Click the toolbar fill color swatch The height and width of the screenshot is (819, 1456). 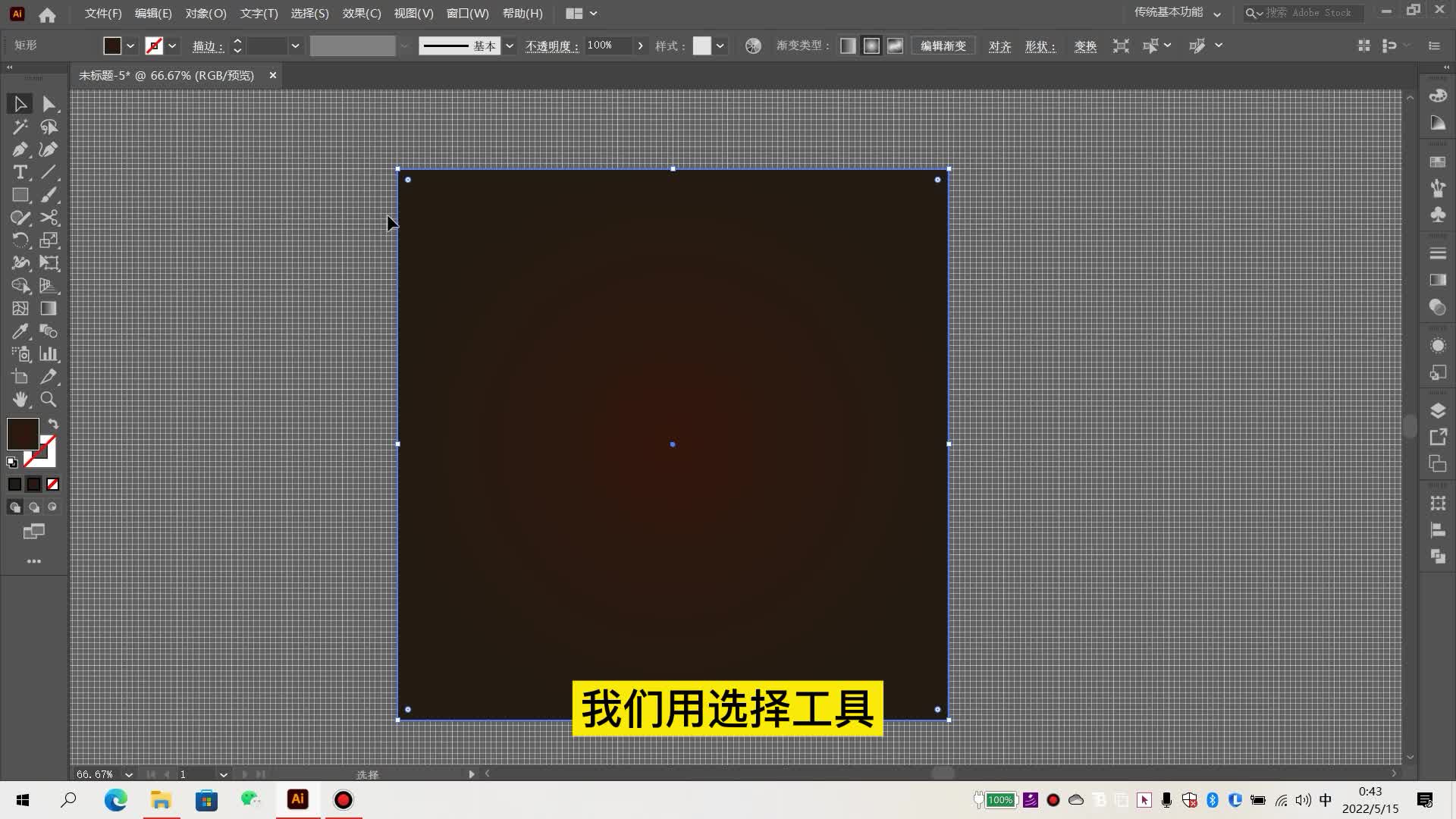[23, 434]
